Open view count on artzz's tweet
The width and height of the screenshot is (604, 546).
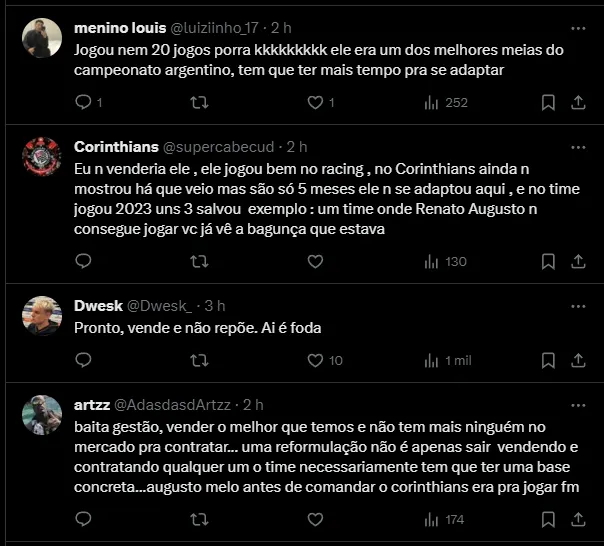[x=446, y=519]
